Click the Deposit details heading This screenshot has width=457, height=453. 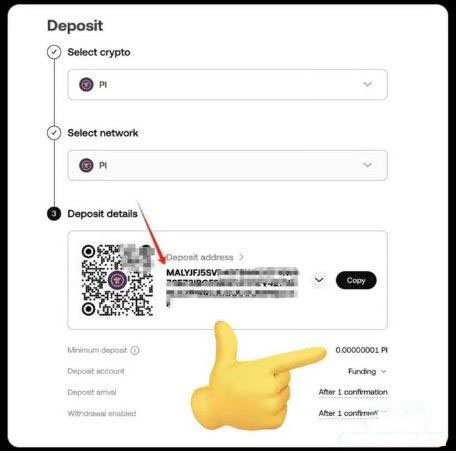pyautogui.click(x=102, y=214)
